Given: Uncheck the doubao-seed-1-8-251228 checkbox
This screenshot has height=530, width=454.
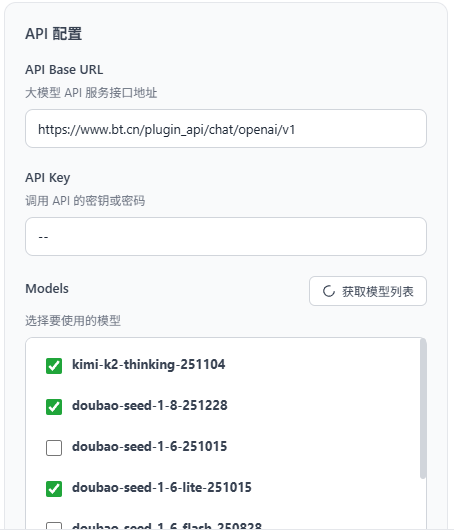Looking at the screenshot, I should [54, 407].
